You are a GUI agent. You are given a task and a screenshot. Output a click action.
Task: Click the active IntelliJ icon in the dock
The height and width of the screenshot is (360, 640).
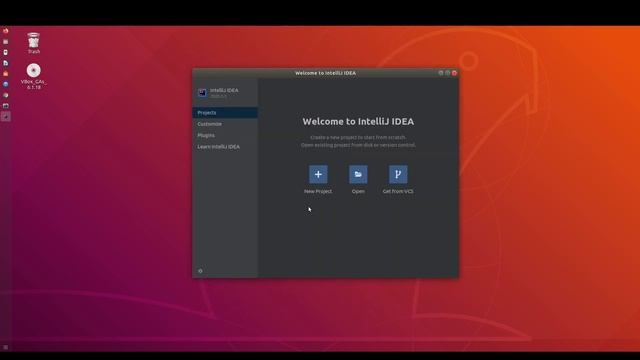(x=6, y=116)
